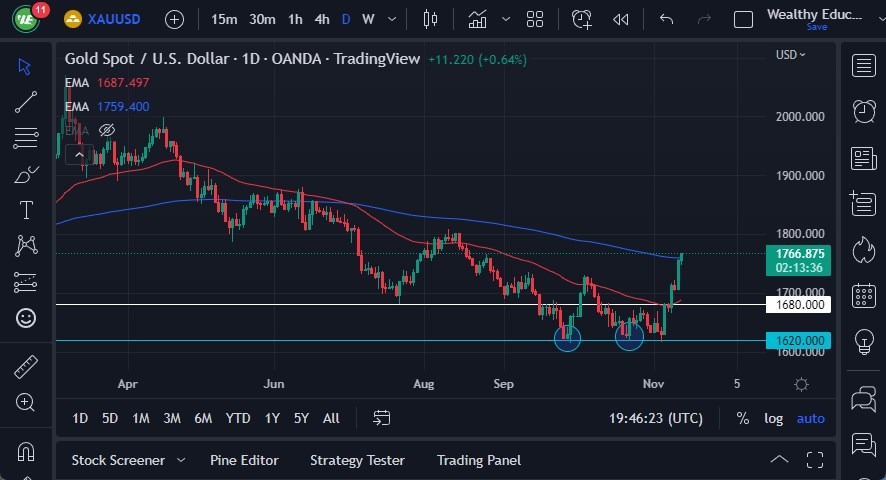The image size is (886, 480).
Task: Open the economic calendar icon
Action: point(863,295)
